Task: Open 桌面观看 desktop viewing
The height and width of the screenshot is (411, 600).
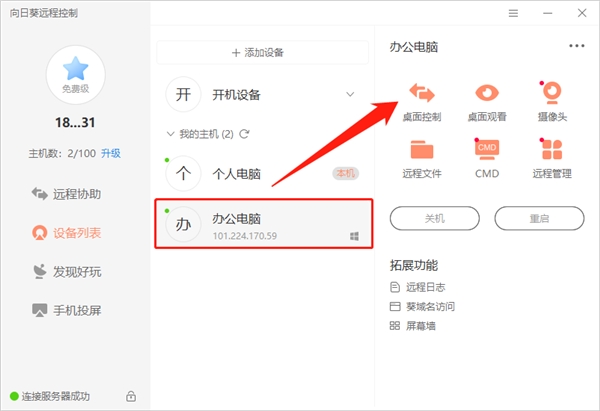Action: click(x=487, y=101)
